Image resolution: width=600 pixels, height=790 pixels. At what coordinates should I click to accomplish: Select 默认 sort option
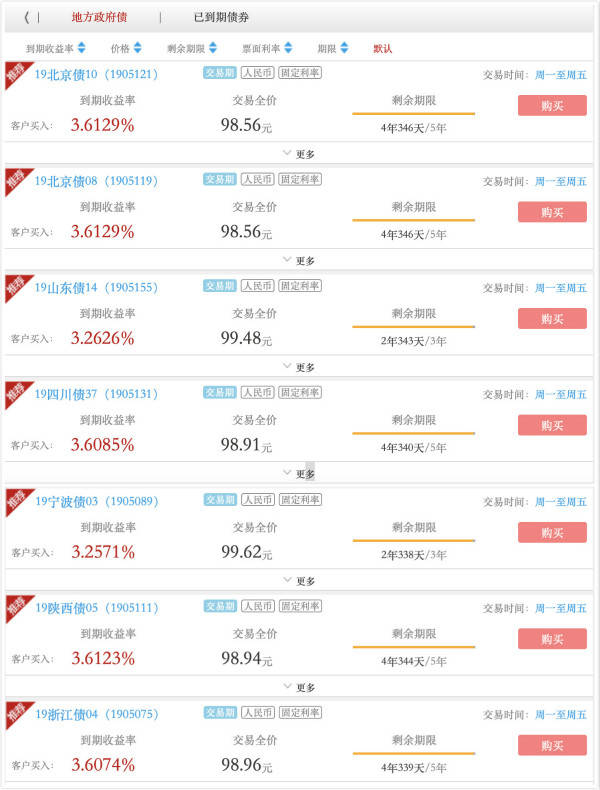(x=382, y=48)
